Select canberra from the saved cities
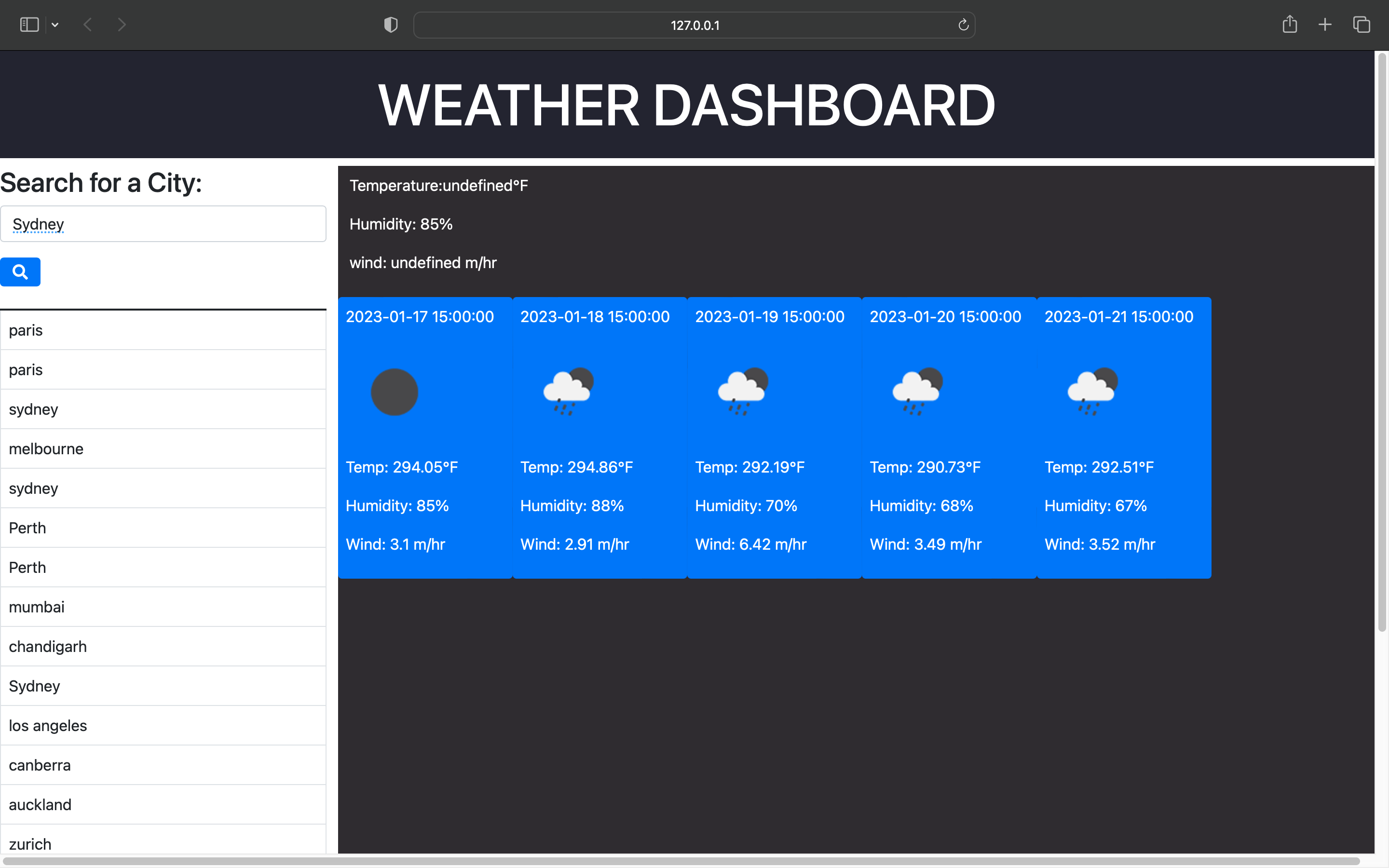 [x=40, y=765]
